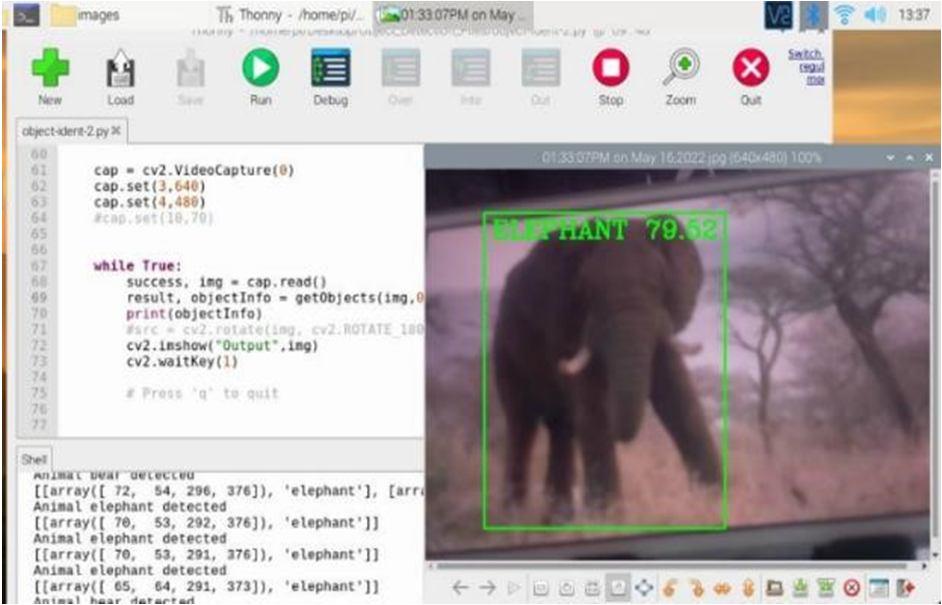Click line number 67 in the editor gutter

coord(38,266)
